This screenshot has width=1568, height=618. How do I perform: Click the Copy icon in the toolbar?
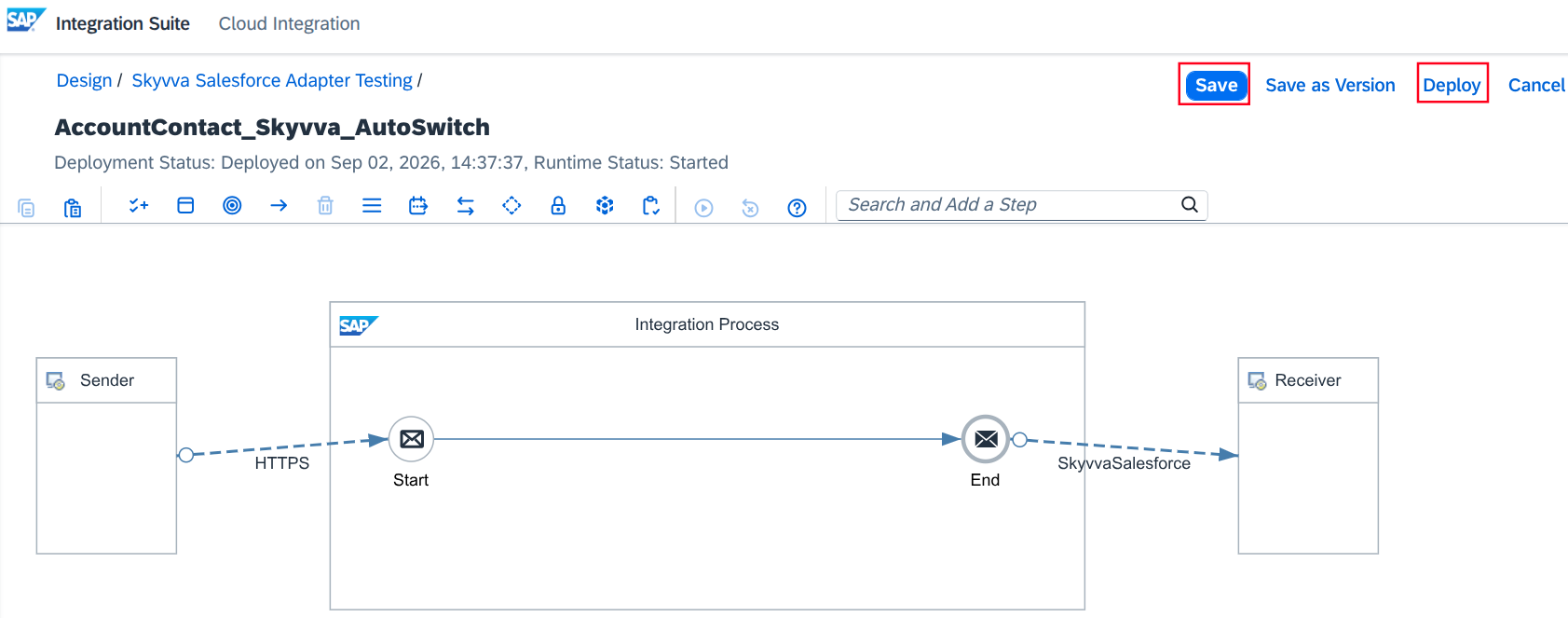coord(27,207)
